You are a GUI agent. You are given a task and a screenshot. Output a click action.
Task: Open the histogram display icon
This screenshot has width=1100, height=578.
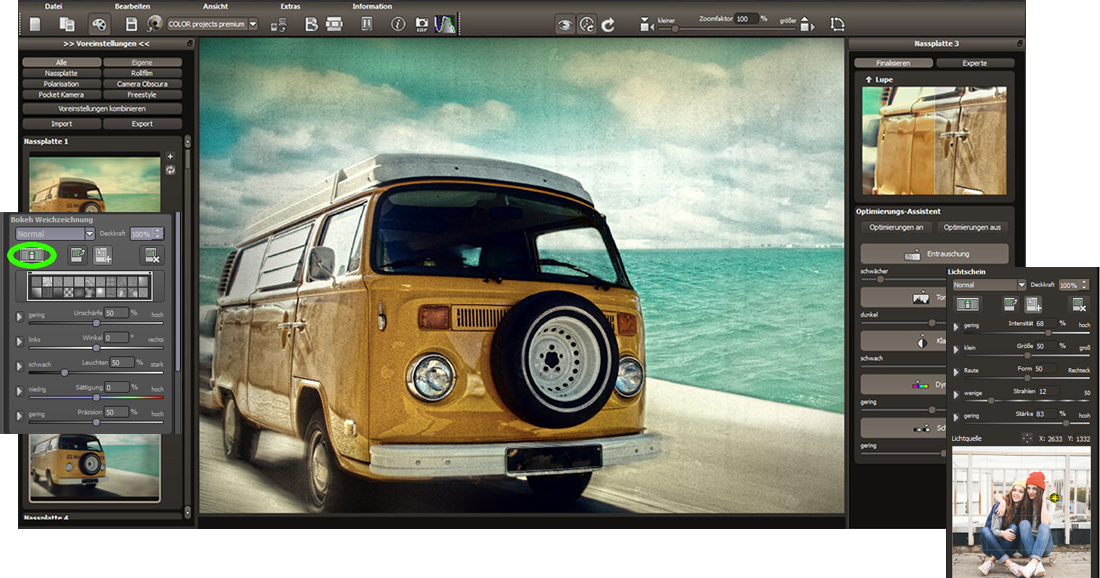(444, 24)
